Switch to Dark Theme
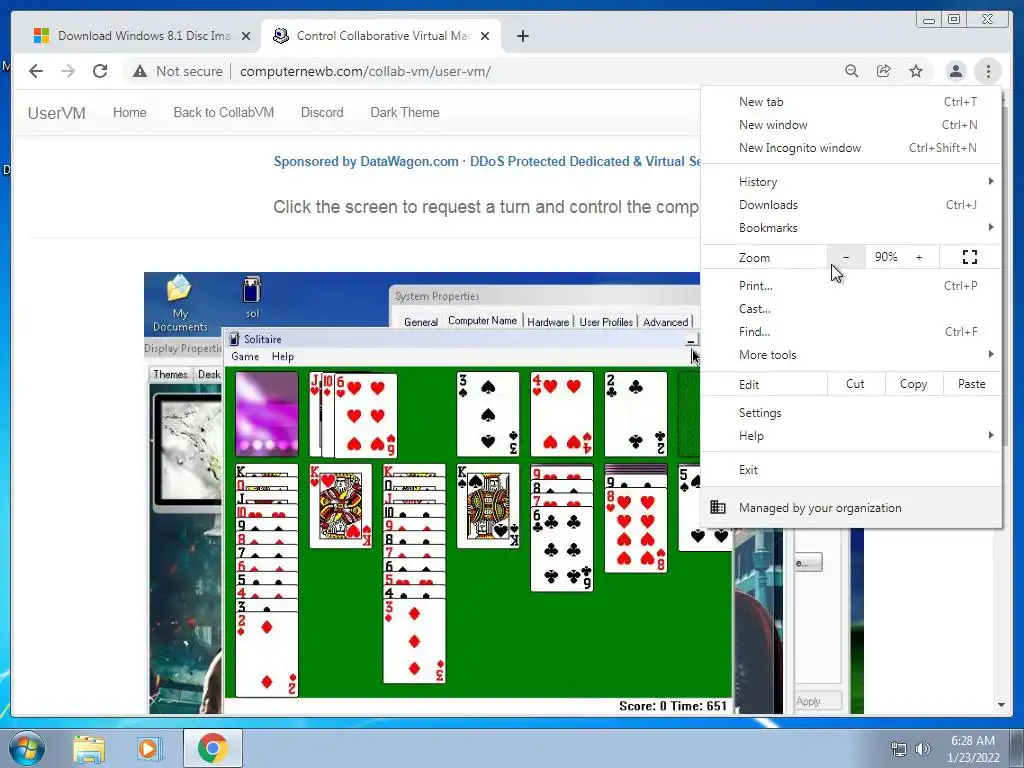 pyautogui.click(x=405, y=112)
